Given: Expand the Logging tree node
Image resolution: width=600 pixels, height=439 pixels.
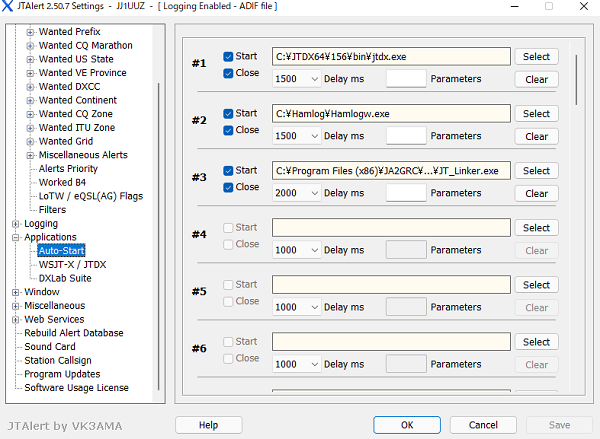Looking at the screenshot, I should [x=15, y=224].
